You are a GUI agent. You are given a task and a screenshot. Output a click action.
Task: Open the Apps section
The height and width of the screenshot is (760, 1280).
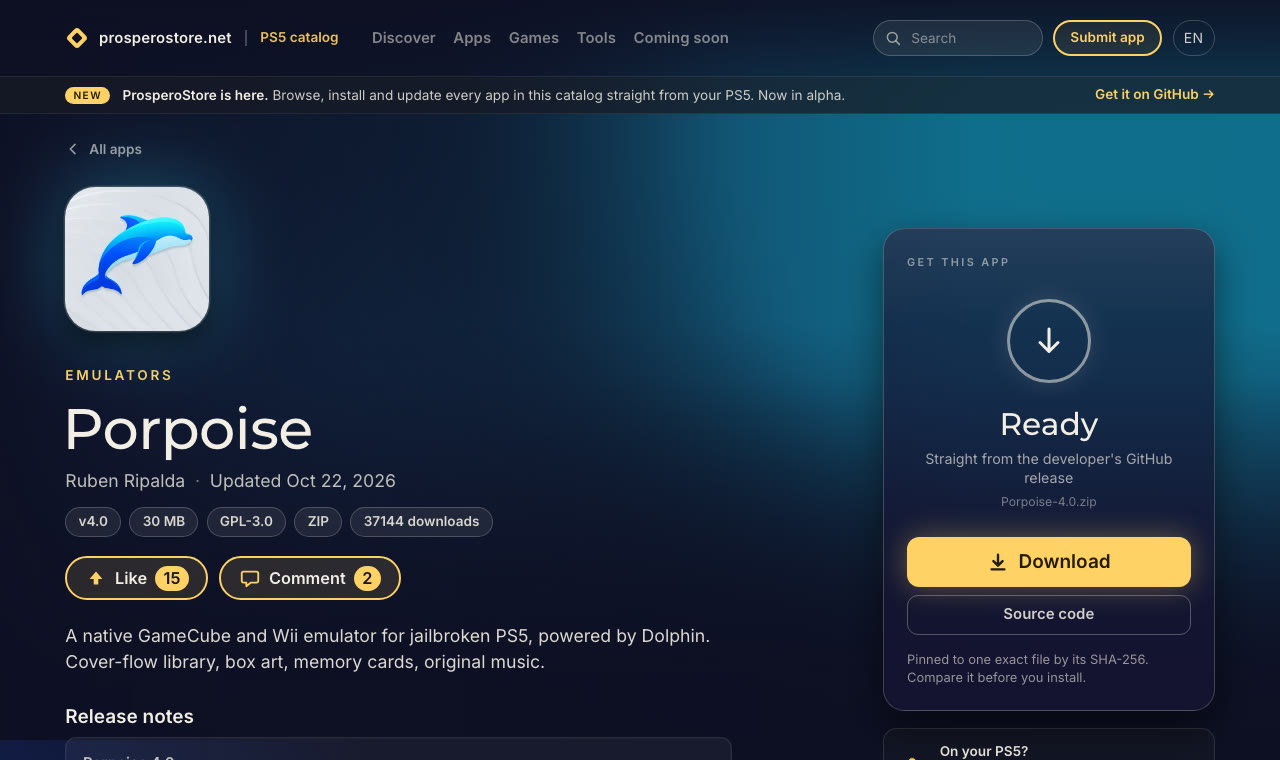coord(472,38)
